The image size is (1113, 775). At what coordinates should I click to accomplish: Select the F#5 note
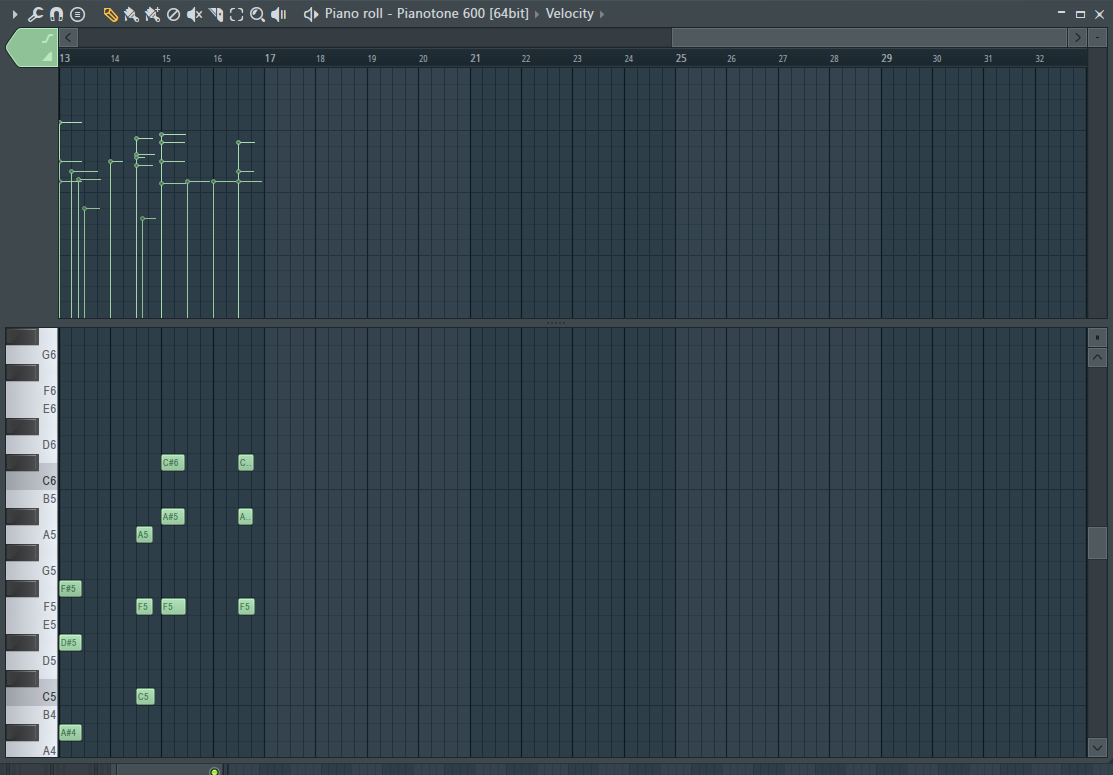click(70, 588)
